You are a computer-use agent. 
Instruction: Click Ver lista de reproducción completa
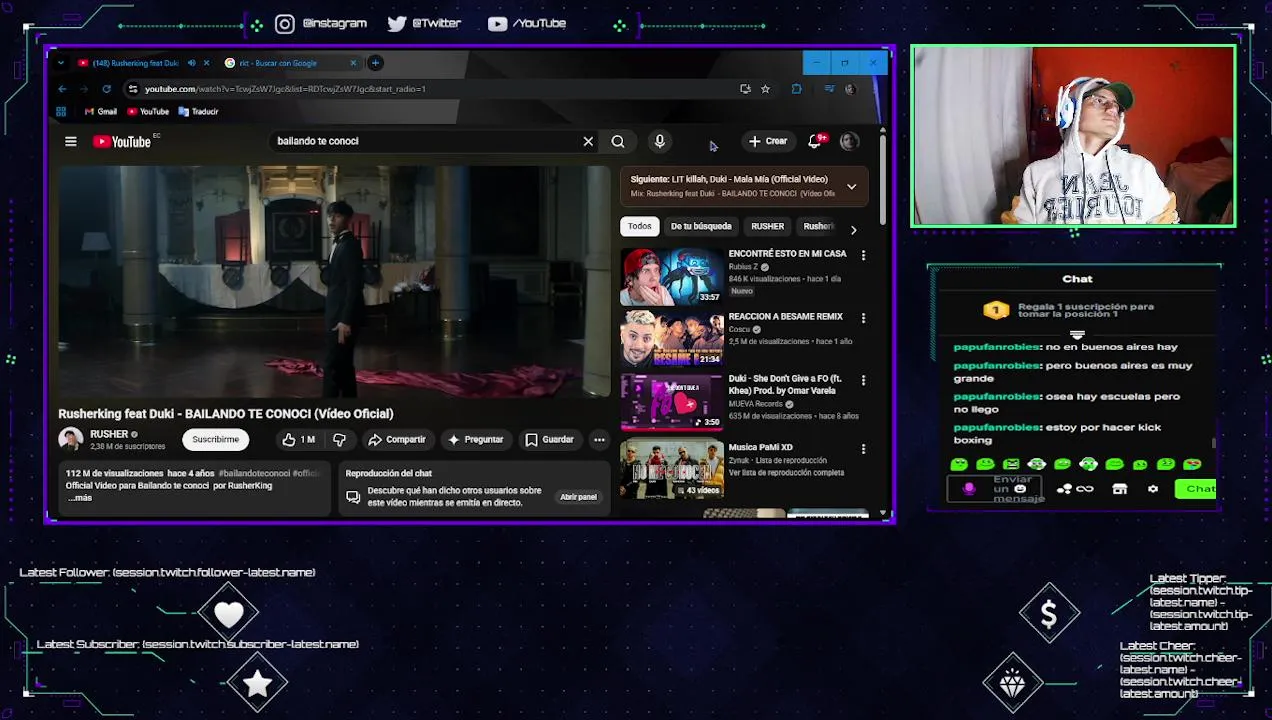click(x=786, y=473)
